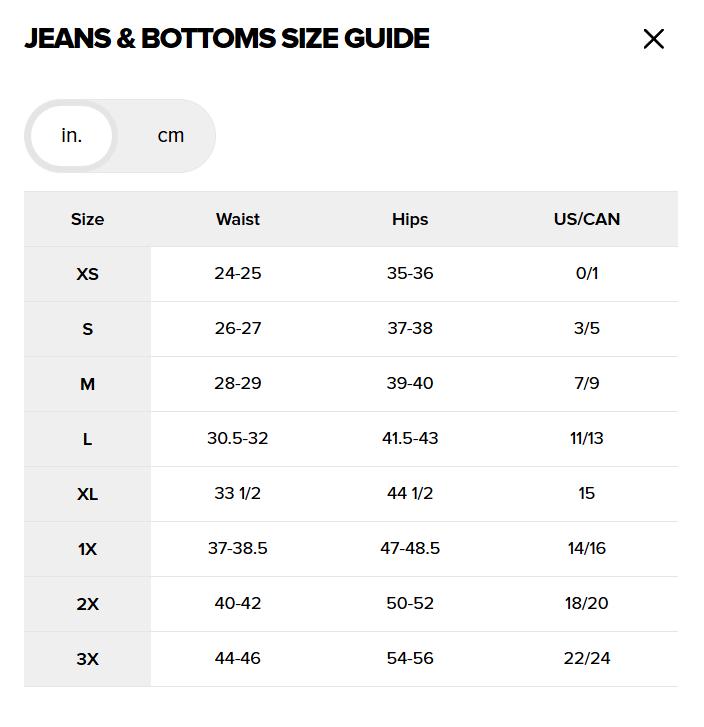This screenshot has width=704, height=727.
Task: Click hips value 44 1/2
Action: (410, 493)
